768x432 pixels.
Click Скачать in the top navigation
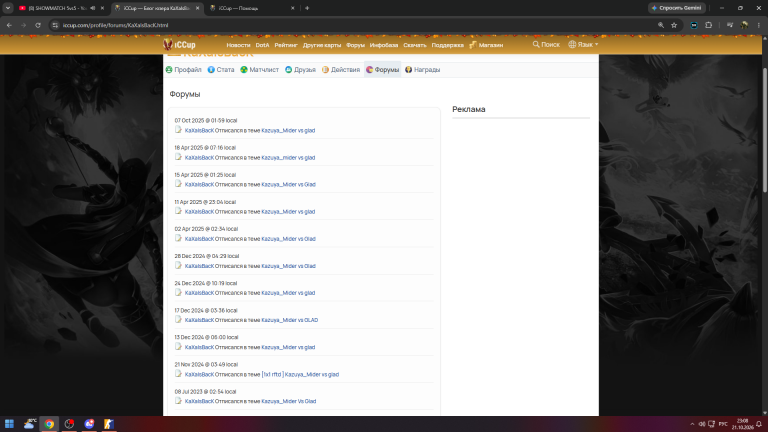[414, 45]
